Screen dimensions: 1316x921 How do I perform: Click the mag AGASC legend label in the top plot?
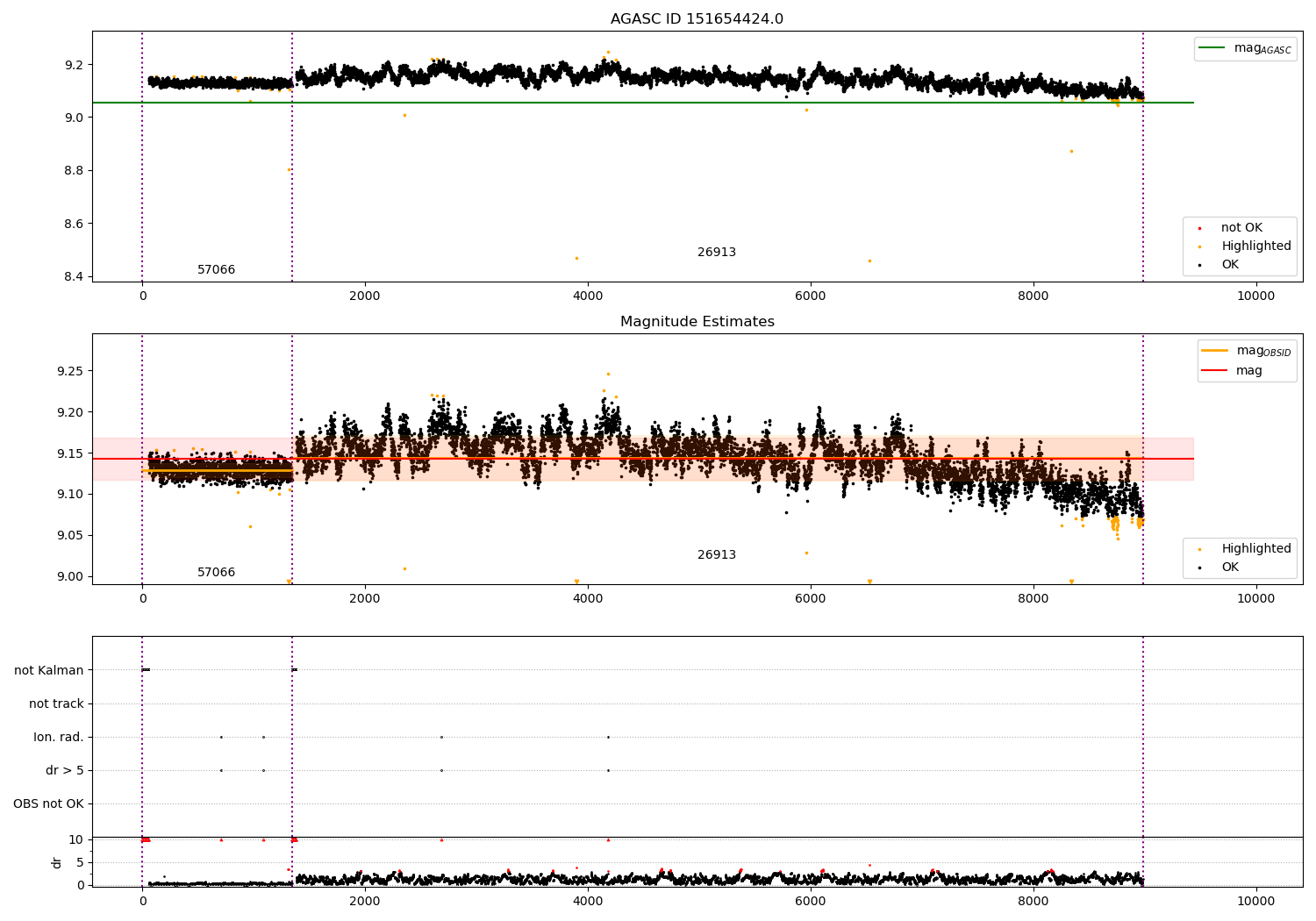point(1262,48)
